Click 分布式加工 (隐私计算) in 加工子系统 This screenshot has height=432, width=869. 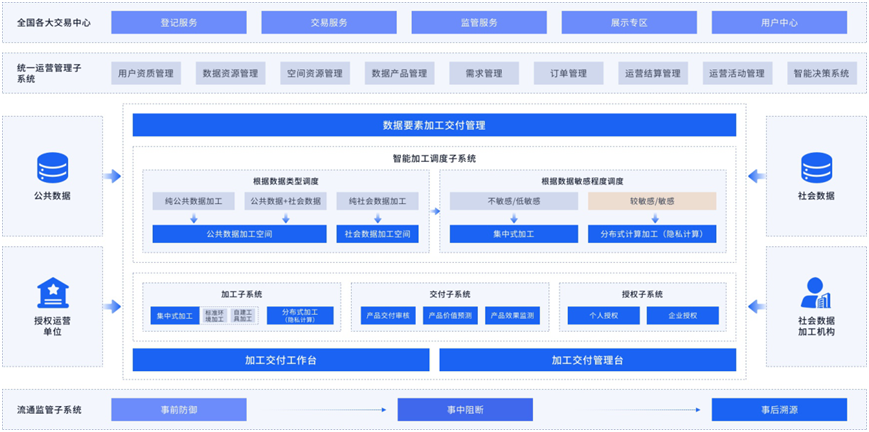(300, 316)
